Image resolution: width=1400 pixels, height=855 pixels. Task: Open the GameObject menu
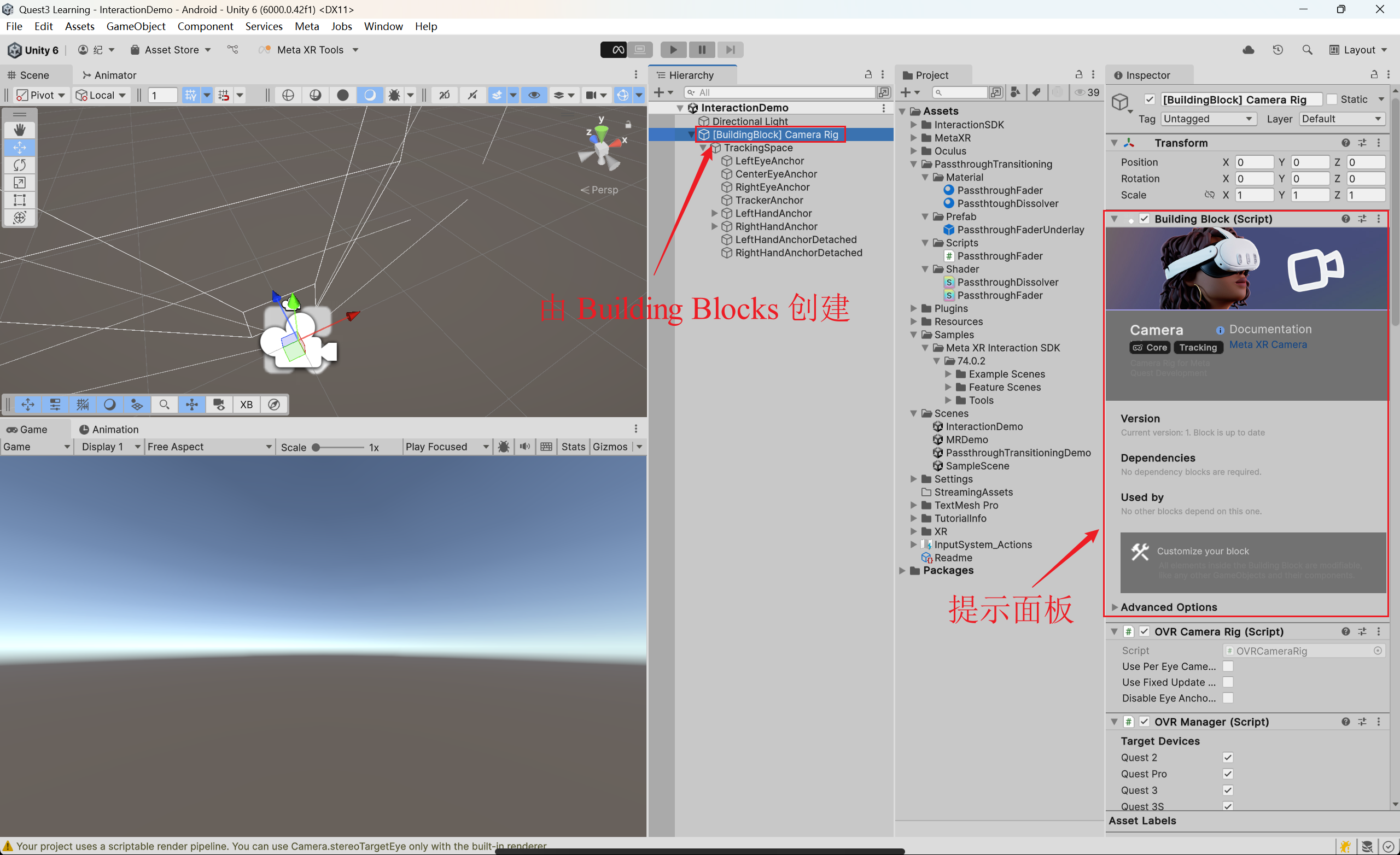click(136, 26)
